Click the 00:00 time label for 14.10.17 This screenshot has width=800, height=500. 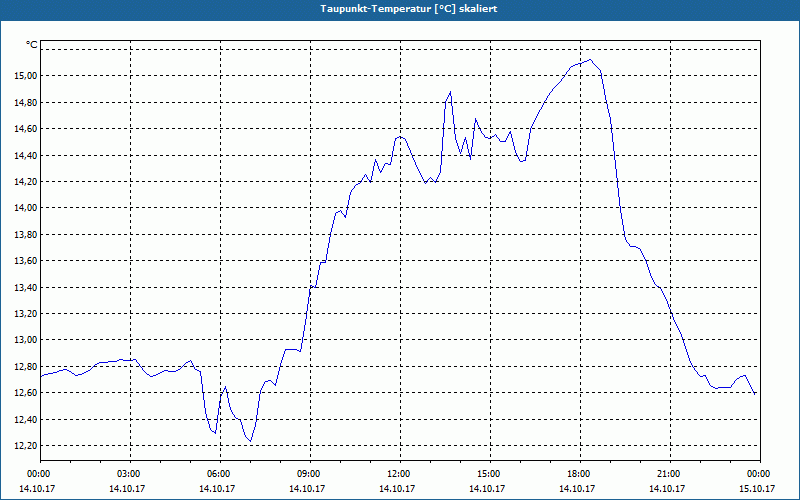point(40,474)
